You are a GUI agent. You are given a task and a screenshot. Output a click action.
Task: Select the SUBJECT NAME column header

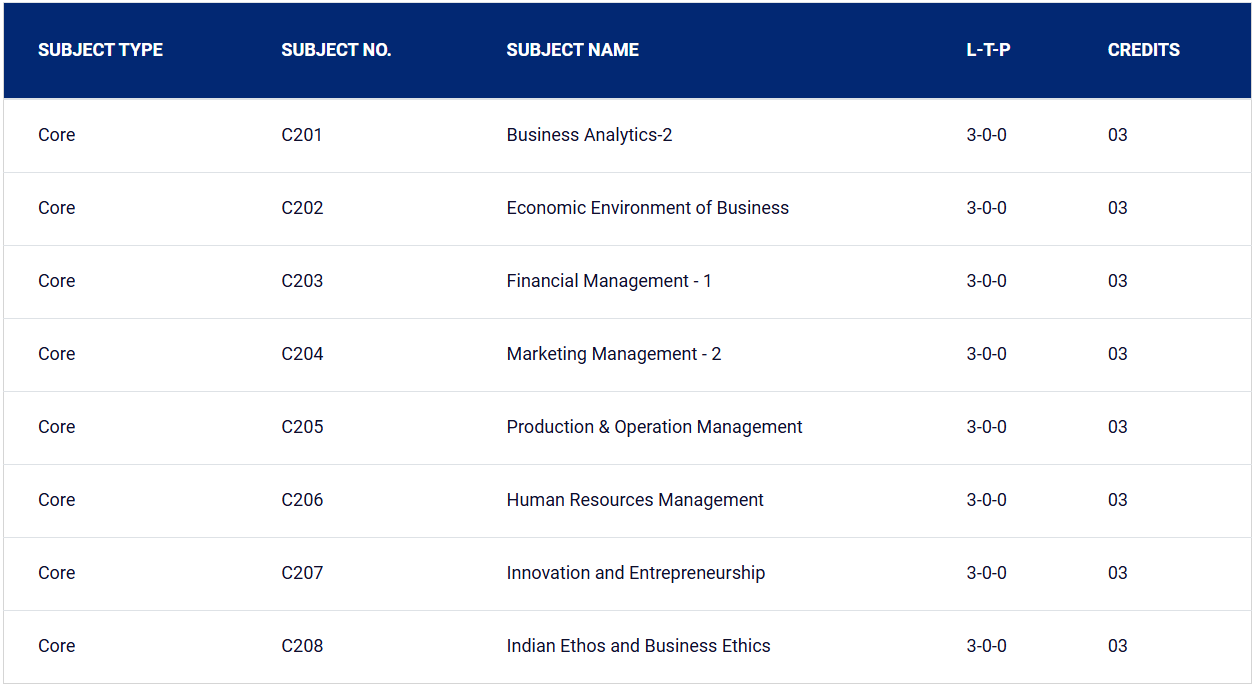point(572,50)
